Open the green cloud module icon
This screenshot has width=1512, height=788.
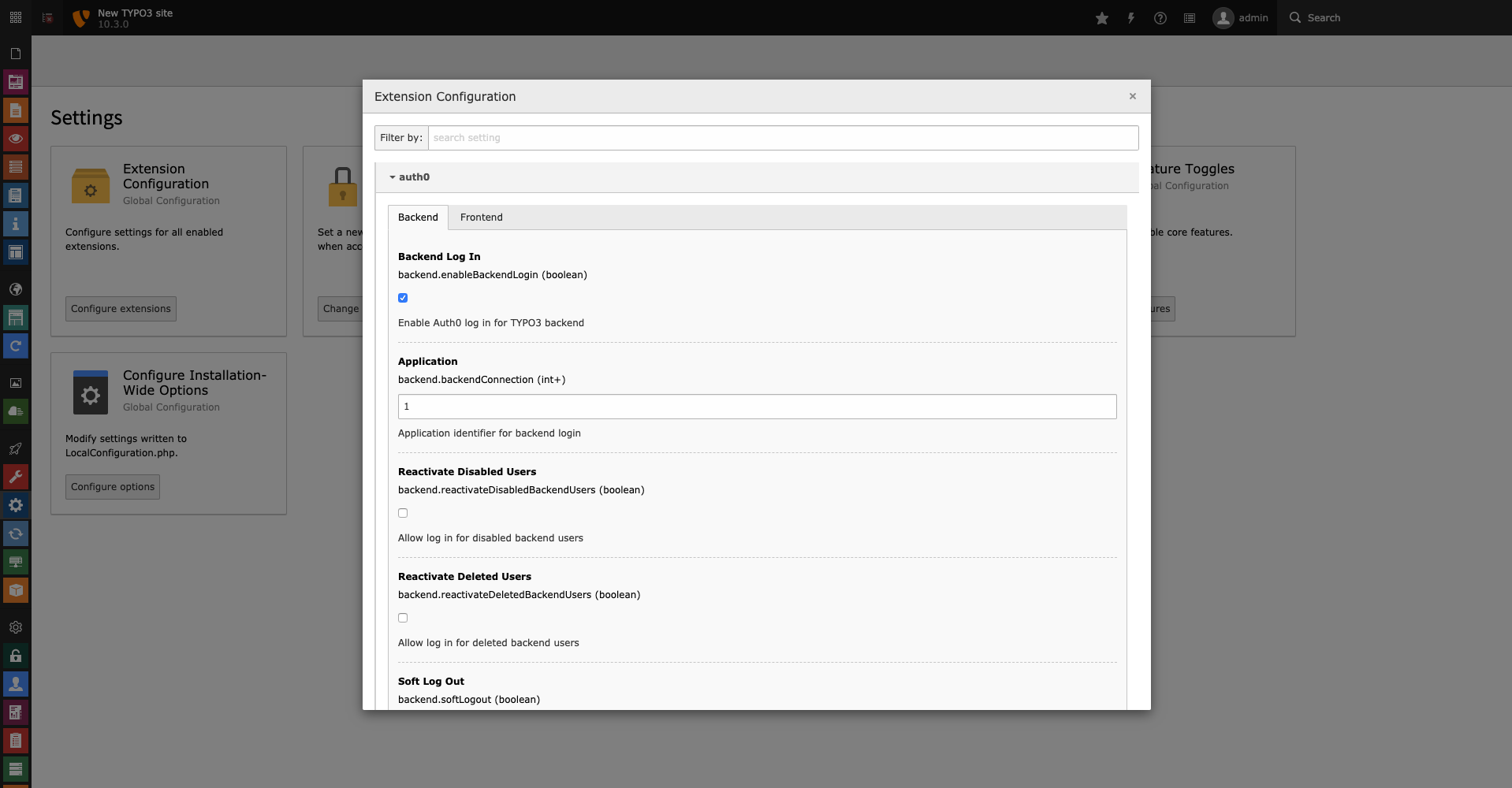16,411
